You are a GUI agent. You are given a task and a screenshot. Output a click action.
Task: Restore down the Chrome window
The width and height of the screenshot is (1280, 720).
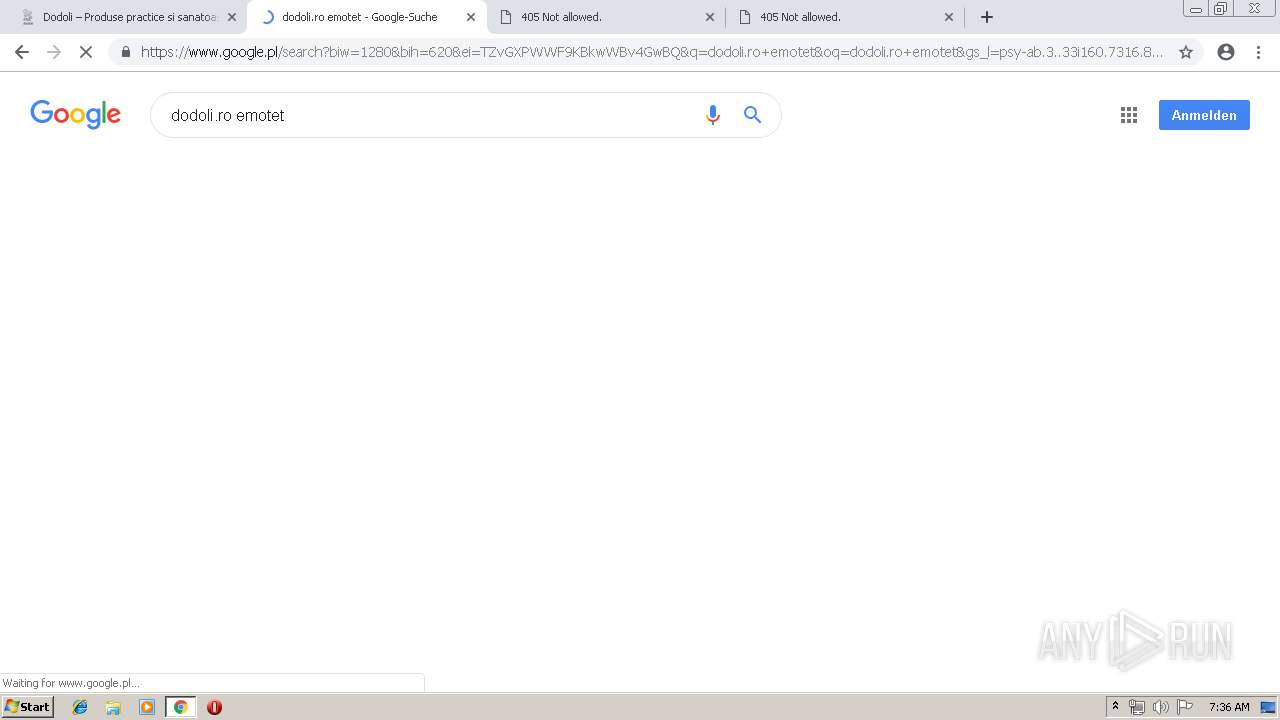pyautogui.click(x=1221, y=8)
